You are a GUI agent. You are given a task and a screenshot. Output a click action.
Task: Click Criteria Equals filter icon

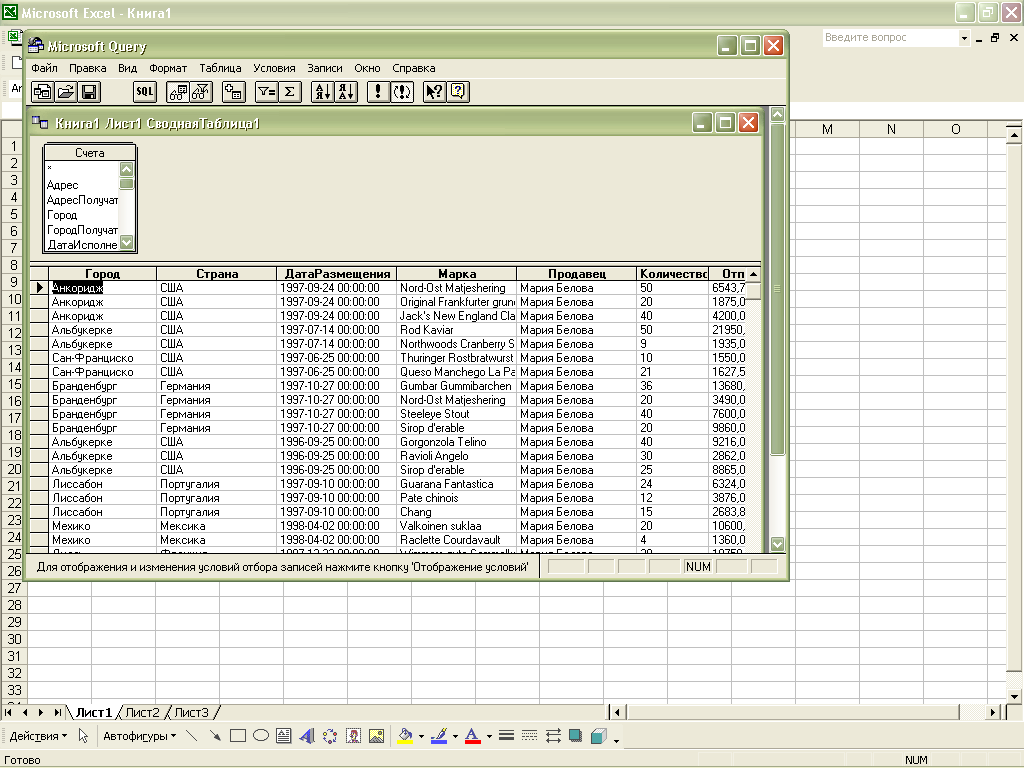tap(266, 92)
